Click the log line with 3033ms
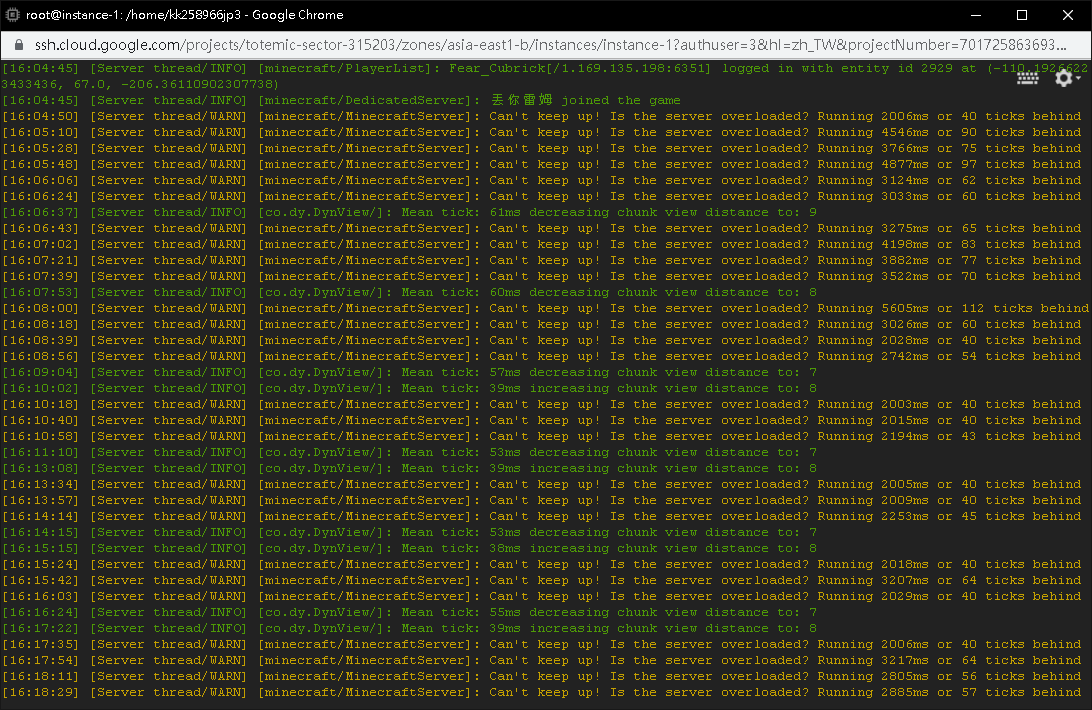1092x710 pixels. [541, 196]
